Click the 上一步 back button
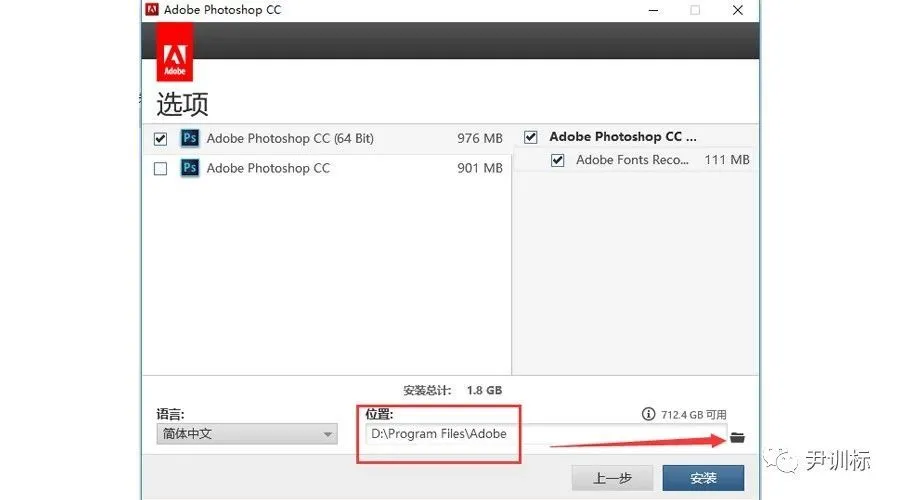900x500 pixels. [x=612, y=478]
